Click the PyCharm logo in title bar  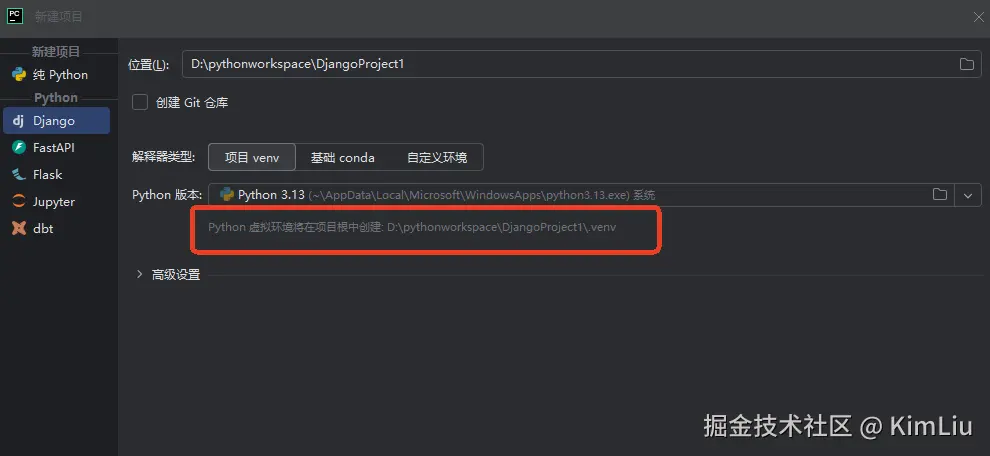pyautogui.click(x=15, y=16)
